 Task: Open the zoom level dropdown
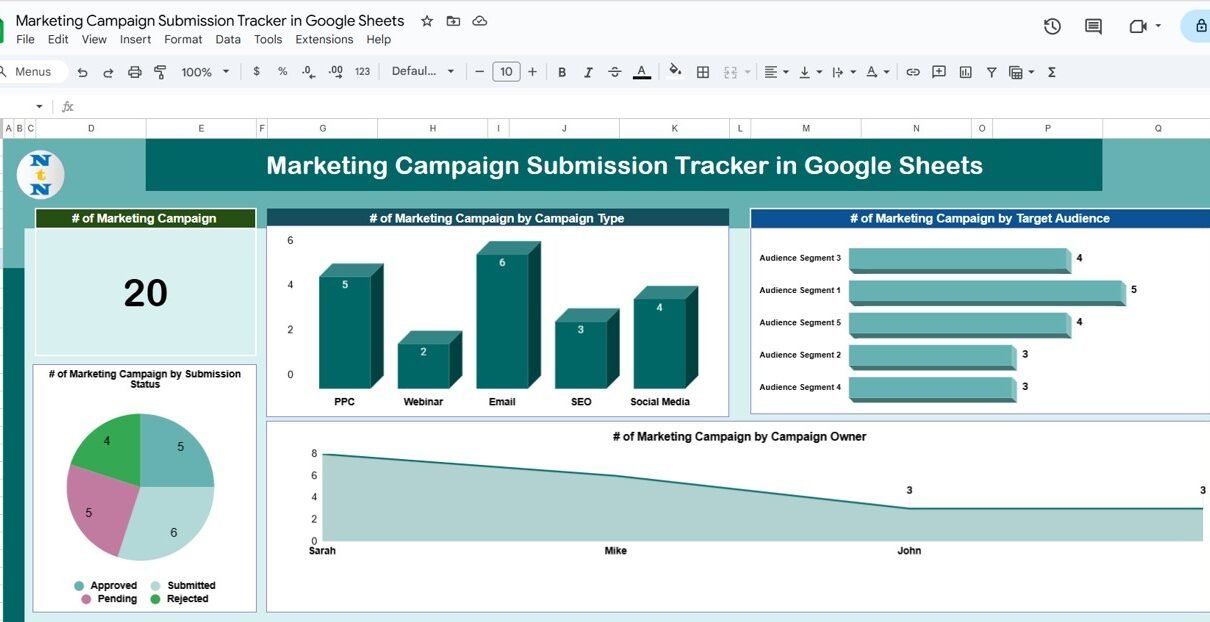[x=205, y=72]
